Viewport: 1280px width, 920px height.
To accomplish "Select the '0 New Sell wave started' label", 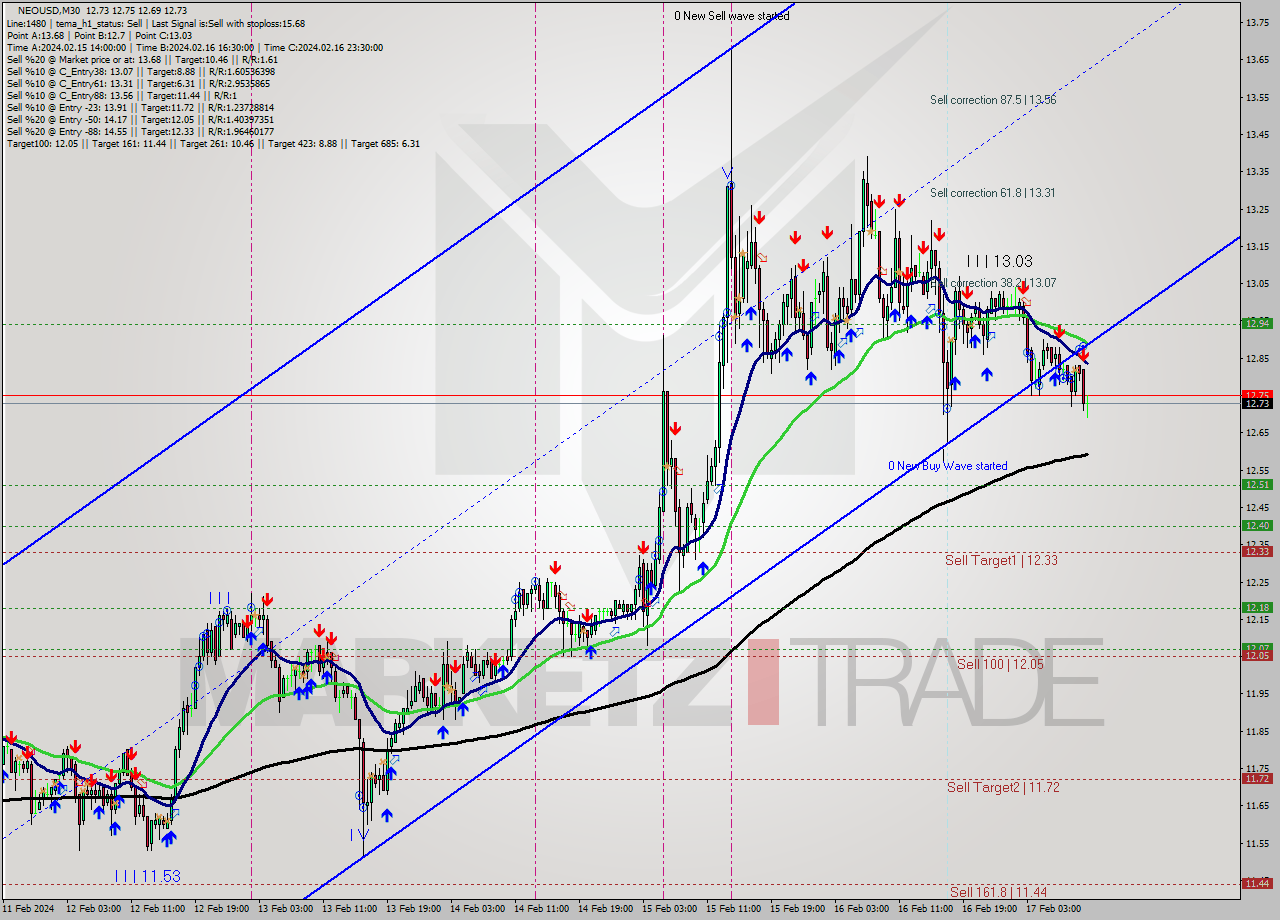I will click(731, 16).
